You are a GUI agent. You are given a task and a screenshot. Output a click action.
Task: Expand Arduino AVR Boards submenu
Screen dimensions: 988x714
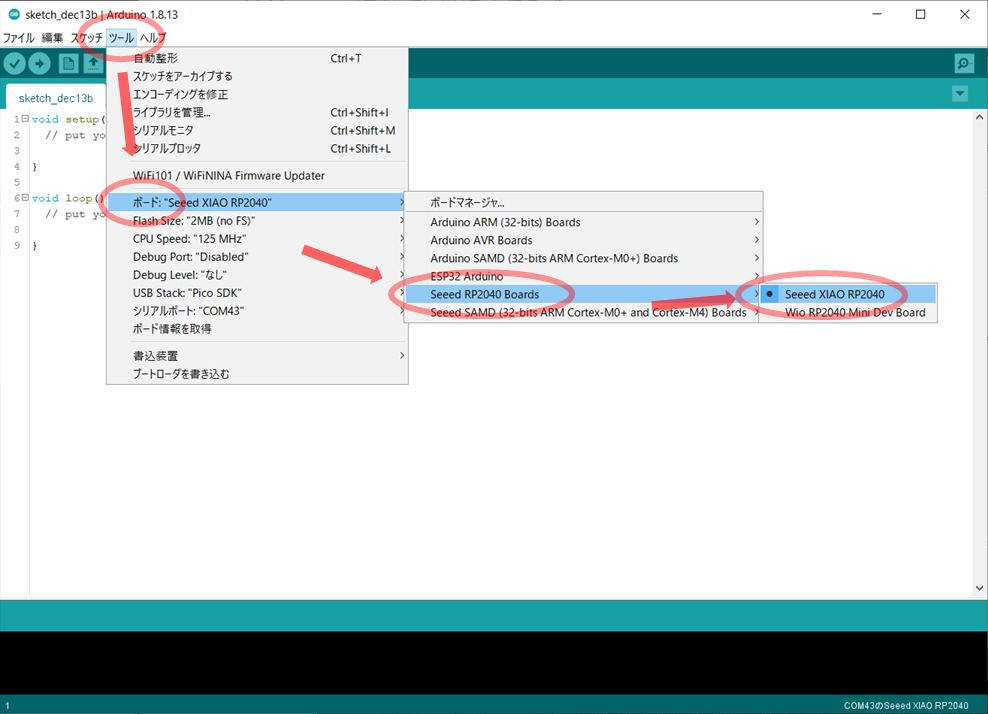[x=583, y=240]
